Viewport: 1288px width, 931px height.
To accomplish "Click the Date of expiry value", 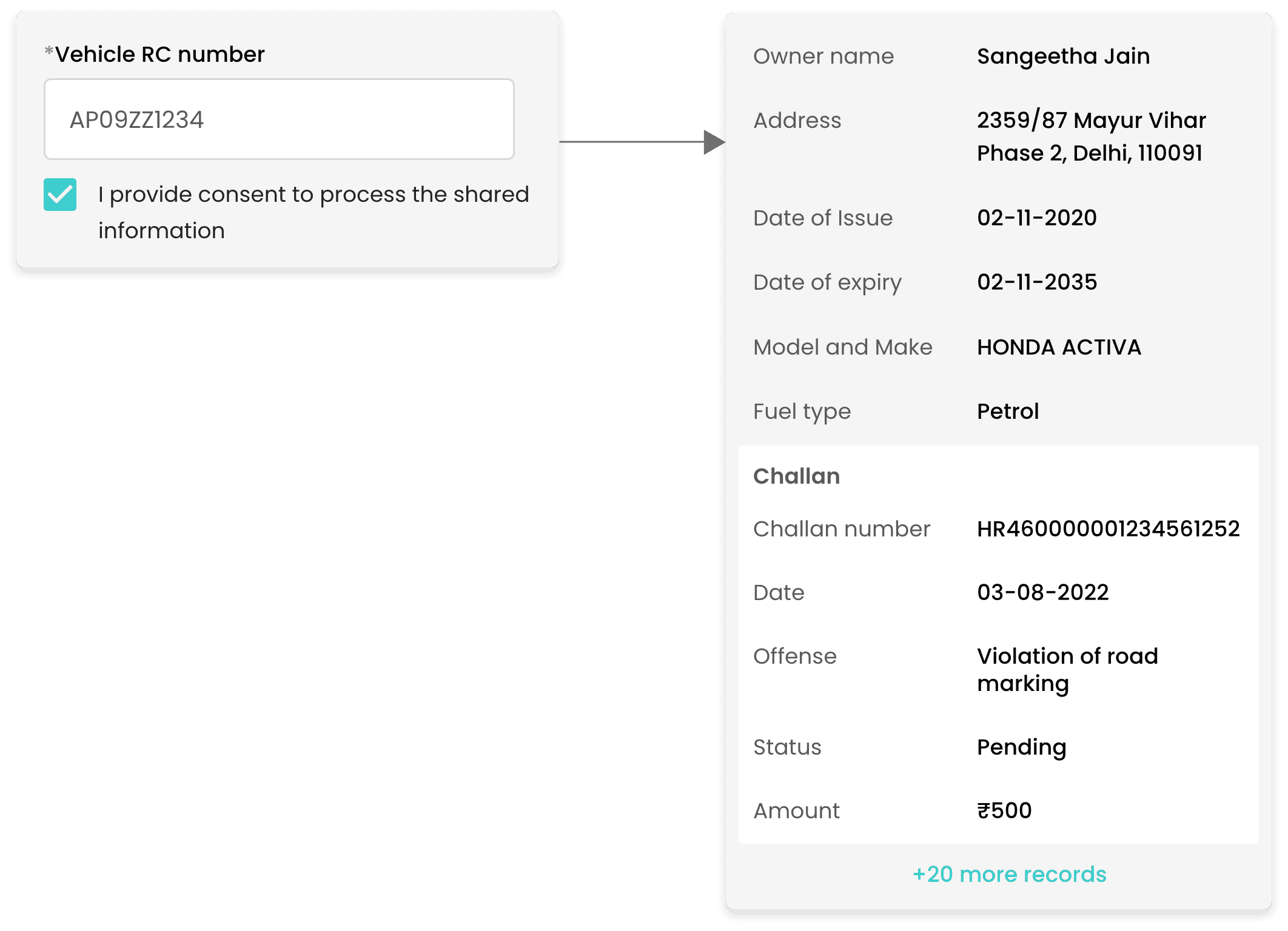I will 1038,282.
